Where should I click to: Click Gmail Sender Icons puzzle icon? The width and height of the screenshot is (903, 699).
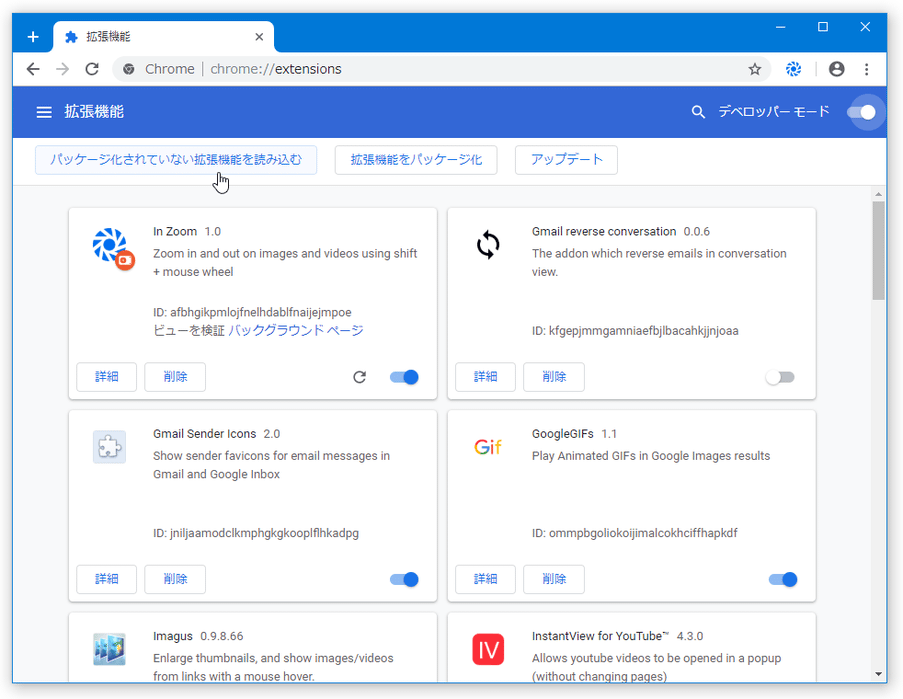(x=109, y=447)
